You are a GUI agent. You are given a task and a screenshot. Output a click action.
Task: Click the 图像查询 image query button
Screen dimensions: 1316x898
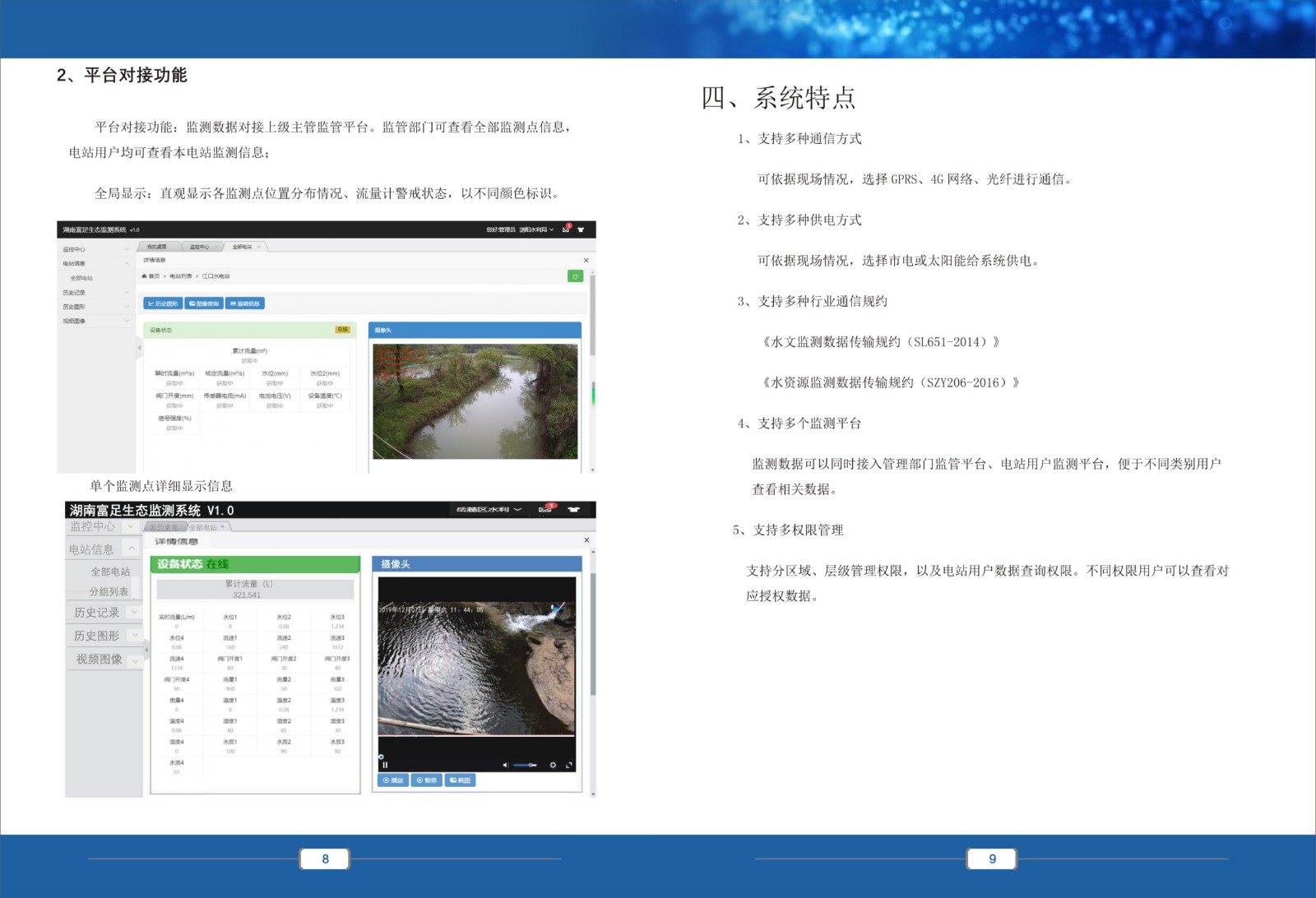pos(204,303)
